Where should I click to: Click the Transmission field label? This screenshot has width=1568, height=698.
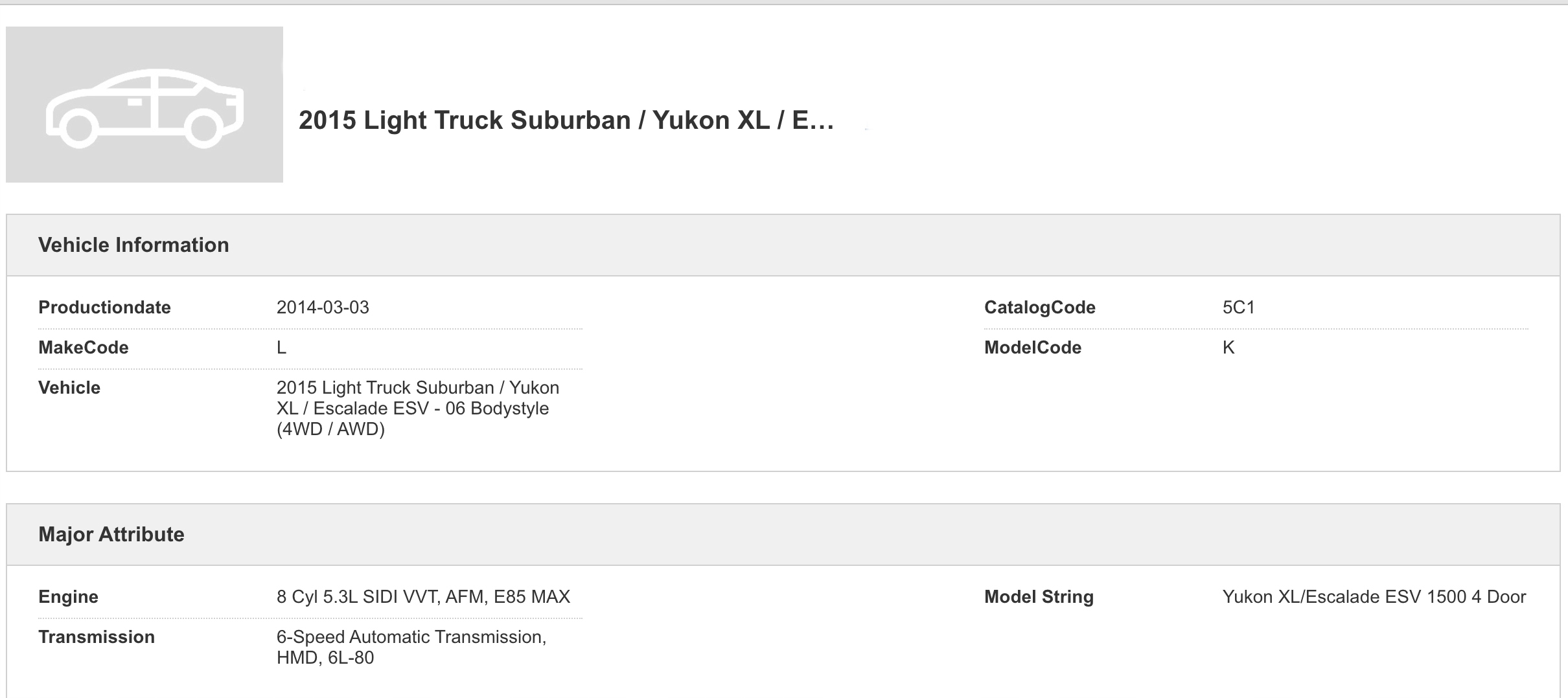[x=97, y=637]
